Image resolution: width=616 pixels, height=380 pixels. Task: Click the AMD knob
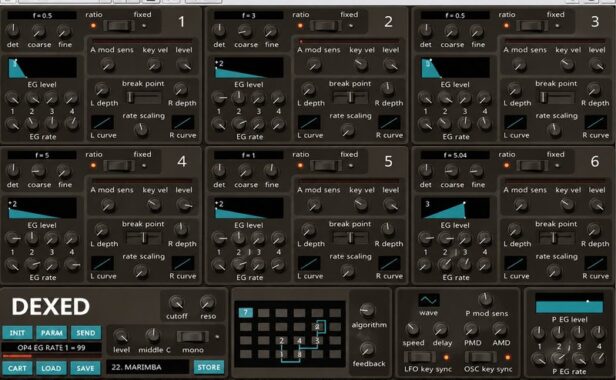tap(500, 329)
